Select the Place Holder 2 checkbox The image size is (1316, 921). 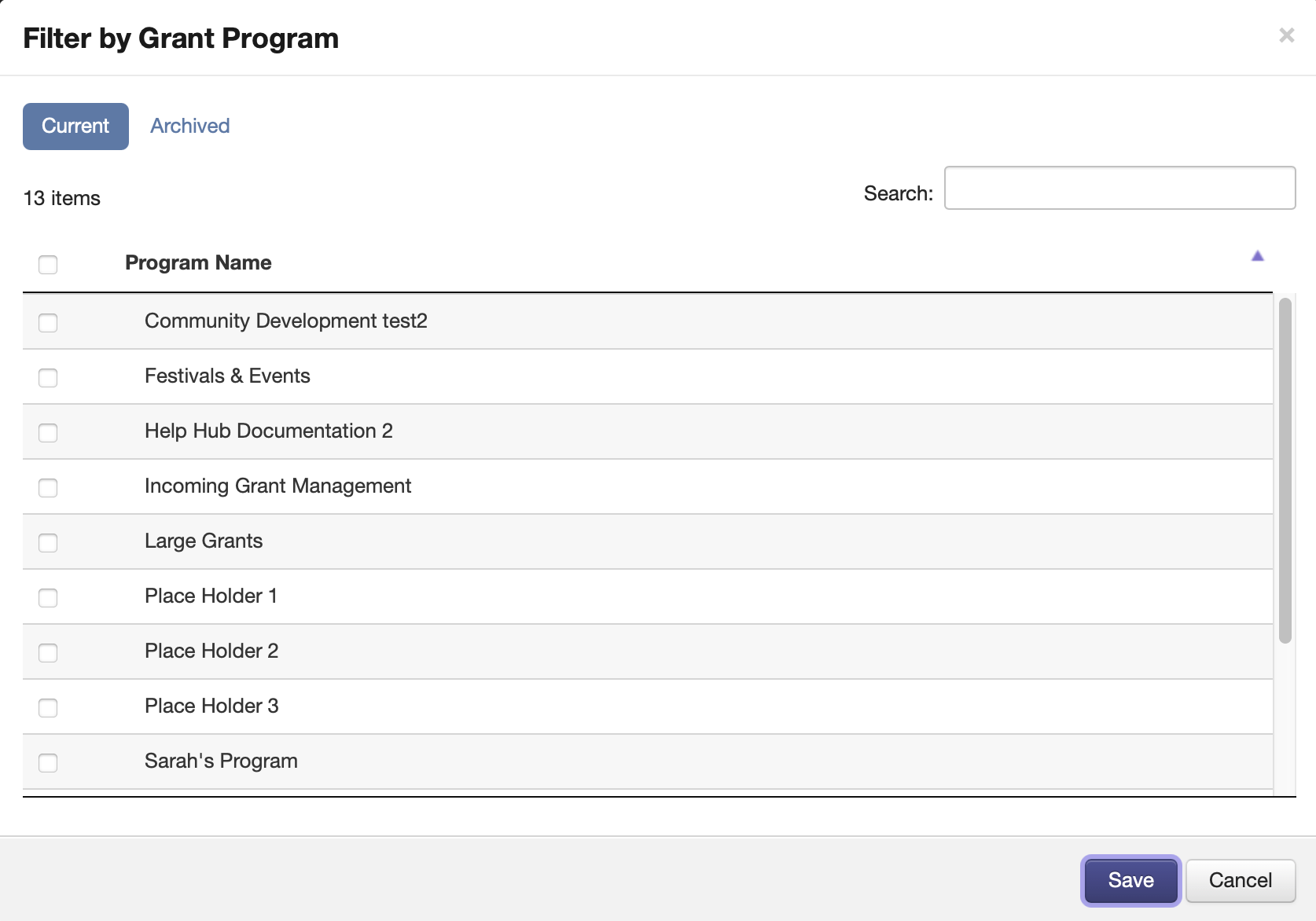tap(48, 652)
